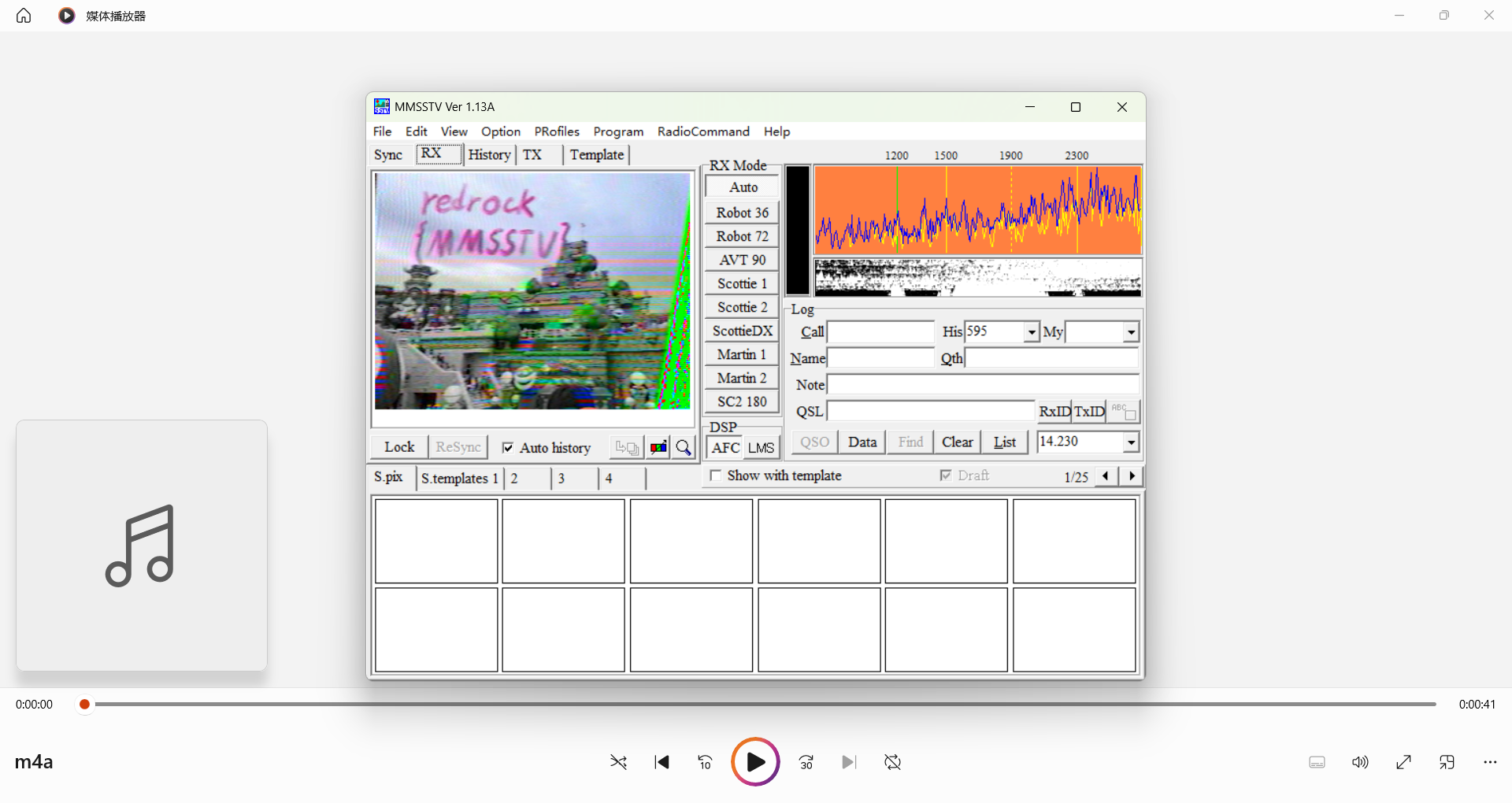
Task: Jump to the previous track
Action: [662, 762]
